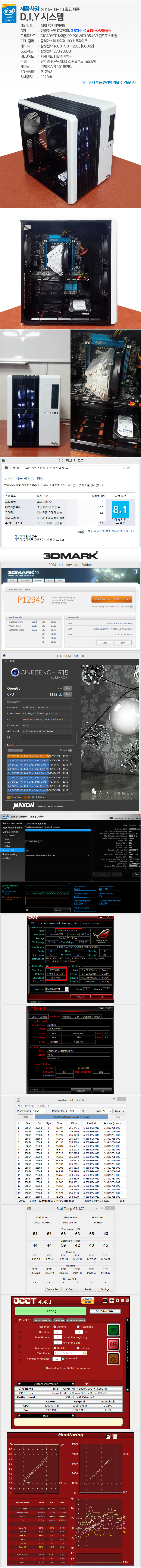Open LinX times unit dropdown
This screenshot has height=1568, width=141.
pos(119,1111)
